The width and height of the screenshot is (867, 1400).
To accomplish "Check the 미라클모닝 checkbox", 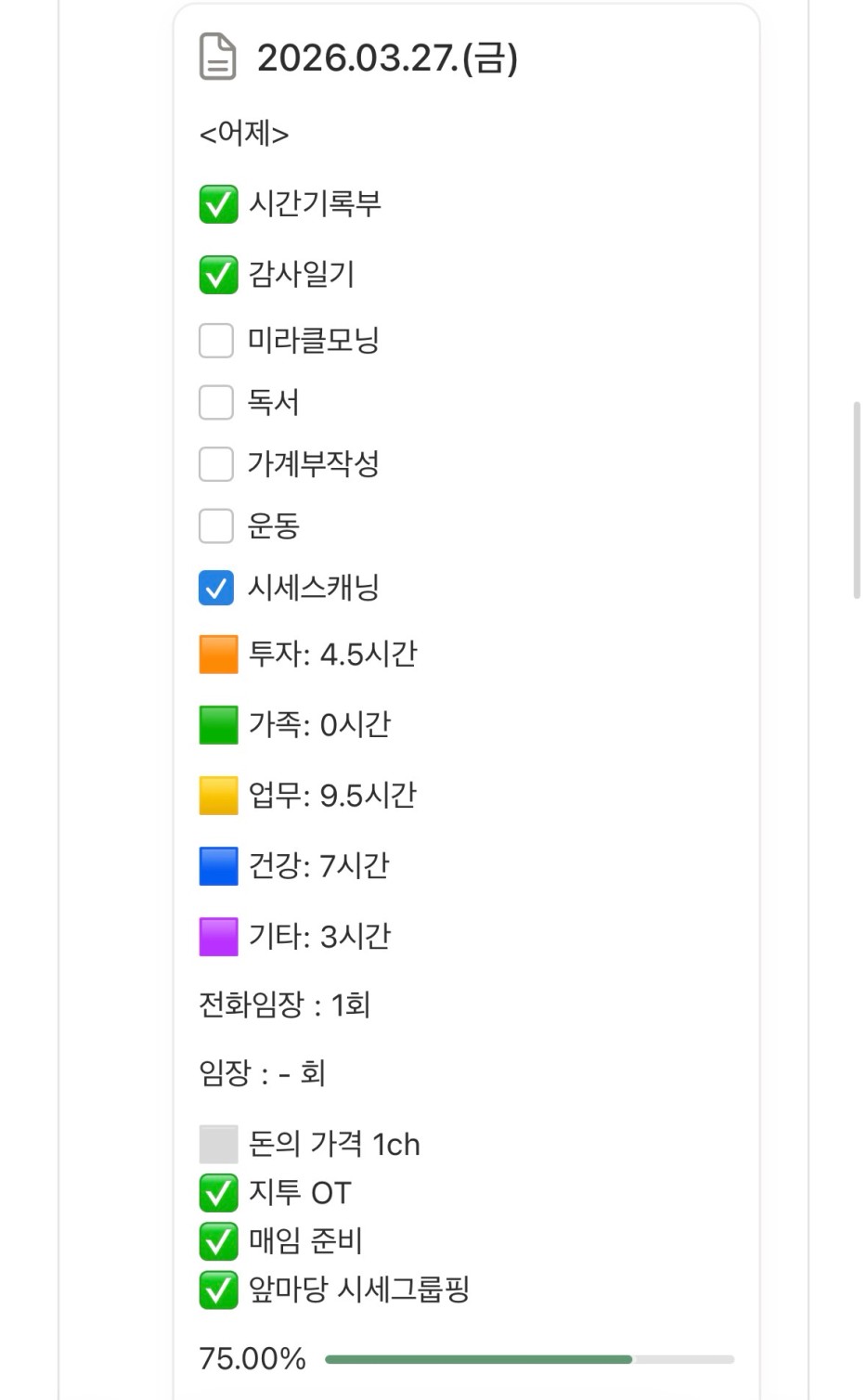I will coord(216,341).
